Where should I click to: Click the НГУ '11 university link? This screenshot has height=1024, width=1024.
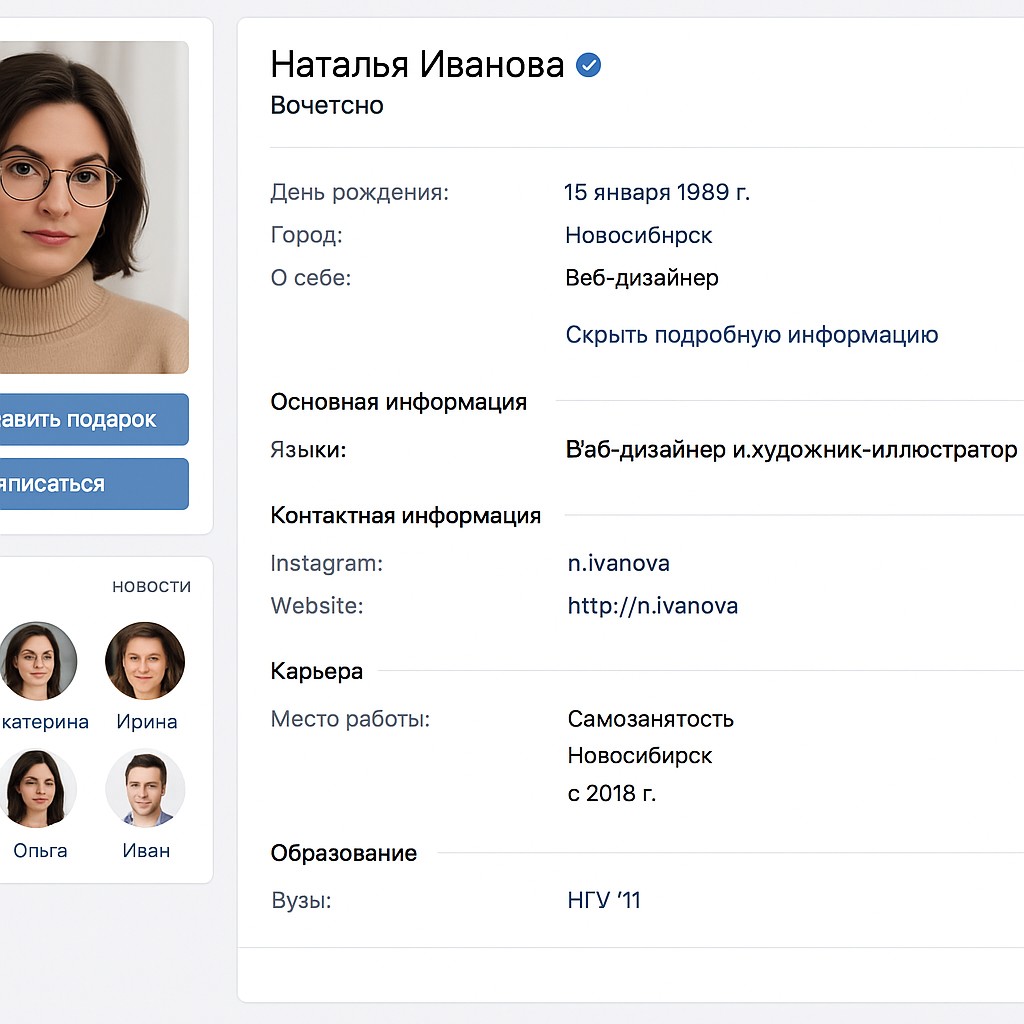coord(603,900)
